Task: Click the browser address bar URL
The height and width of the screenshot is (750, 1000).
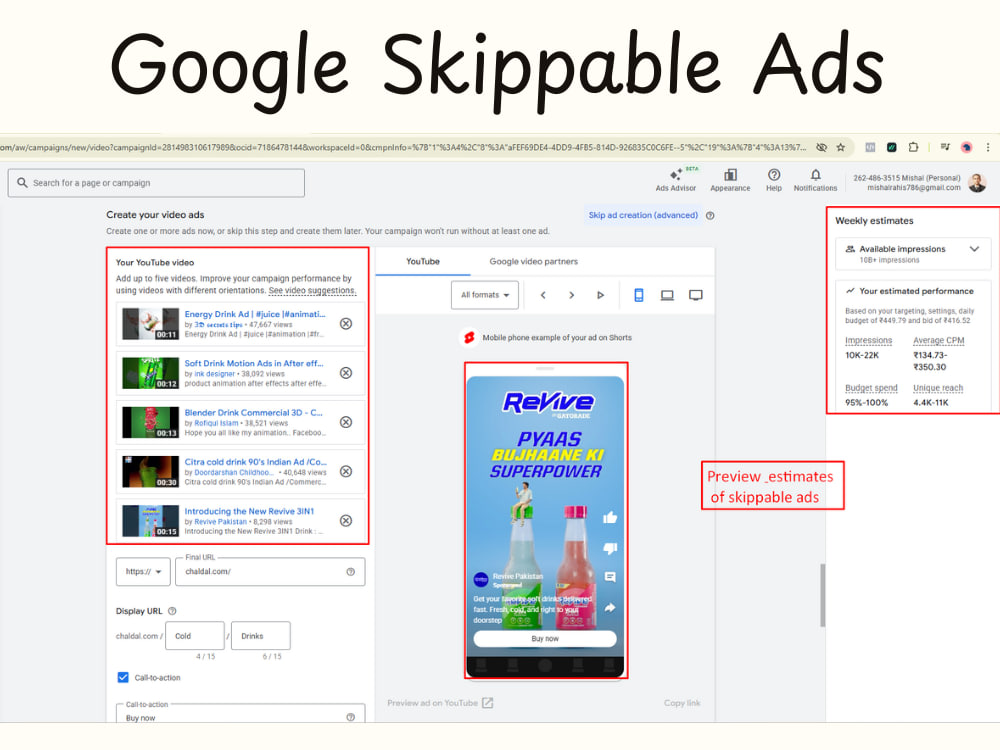Action: 404,147
